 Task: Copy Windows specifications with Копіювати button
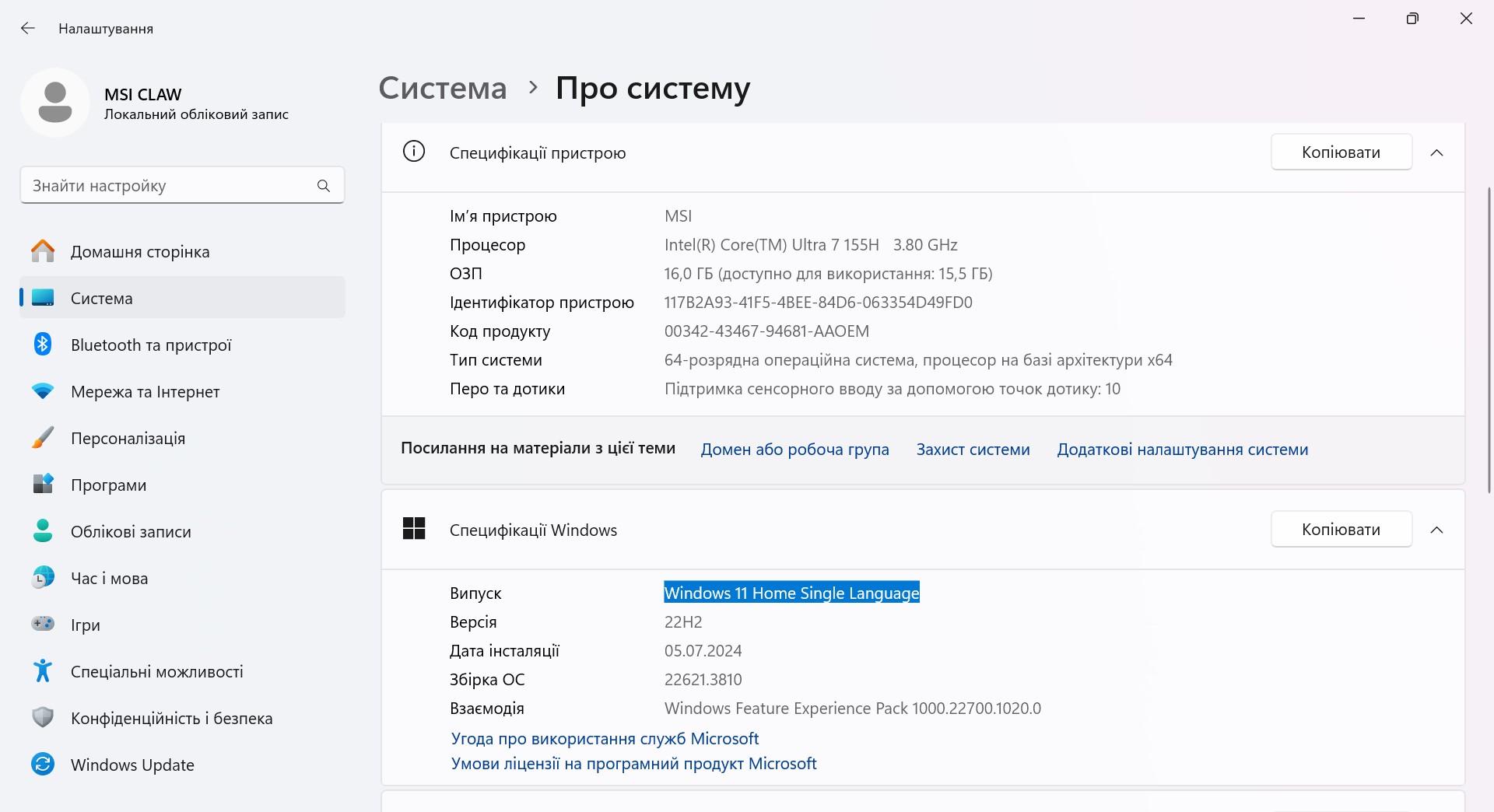1341,530
